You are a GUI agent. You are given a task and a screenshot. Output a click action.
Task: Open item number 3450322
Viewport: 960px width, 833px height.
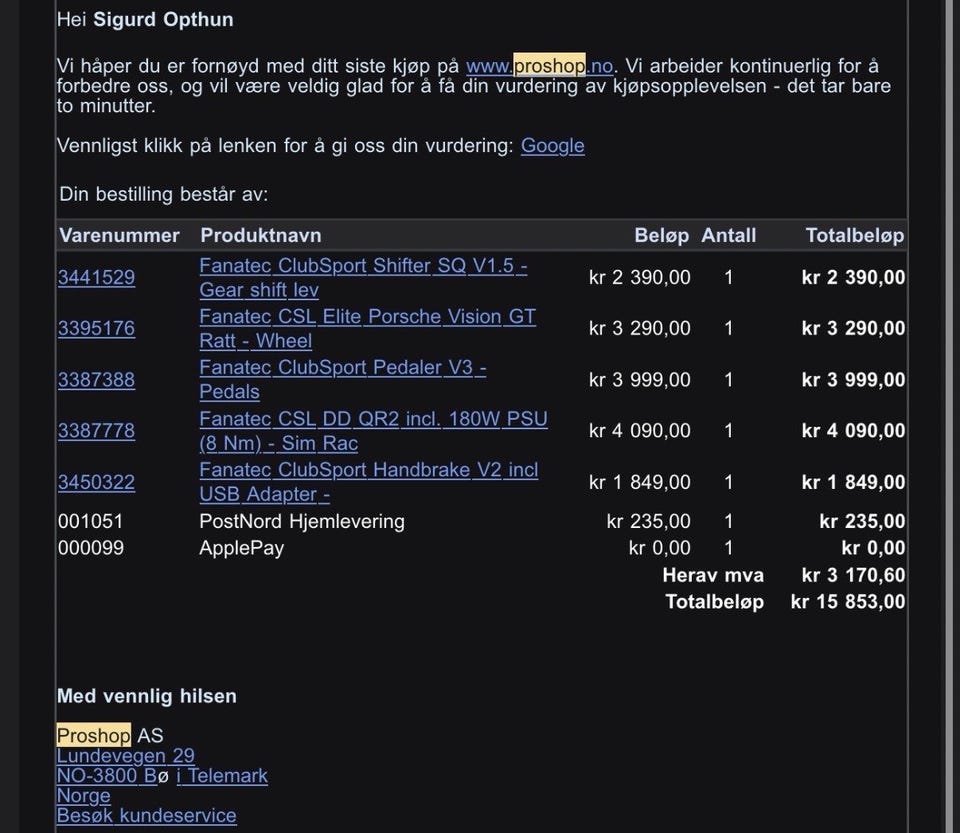pos(96,482)
